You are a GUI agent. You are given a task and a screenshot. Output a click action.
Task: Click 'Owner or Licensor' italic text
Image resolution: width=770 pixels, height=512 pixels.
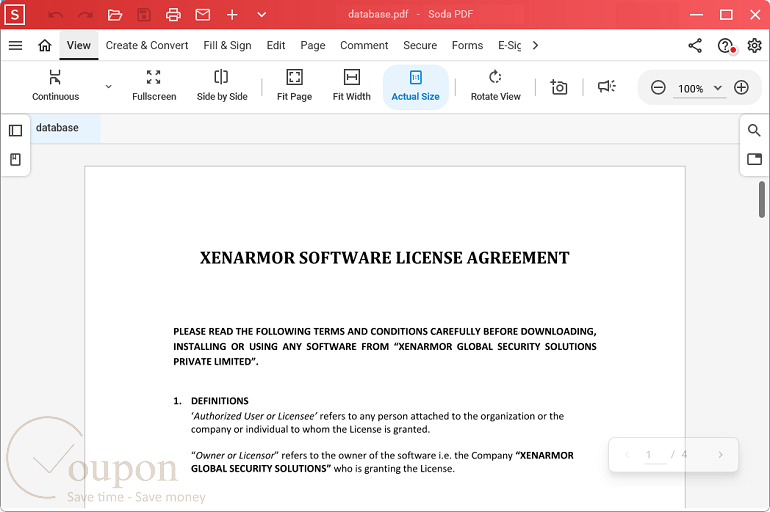(235, 456)
